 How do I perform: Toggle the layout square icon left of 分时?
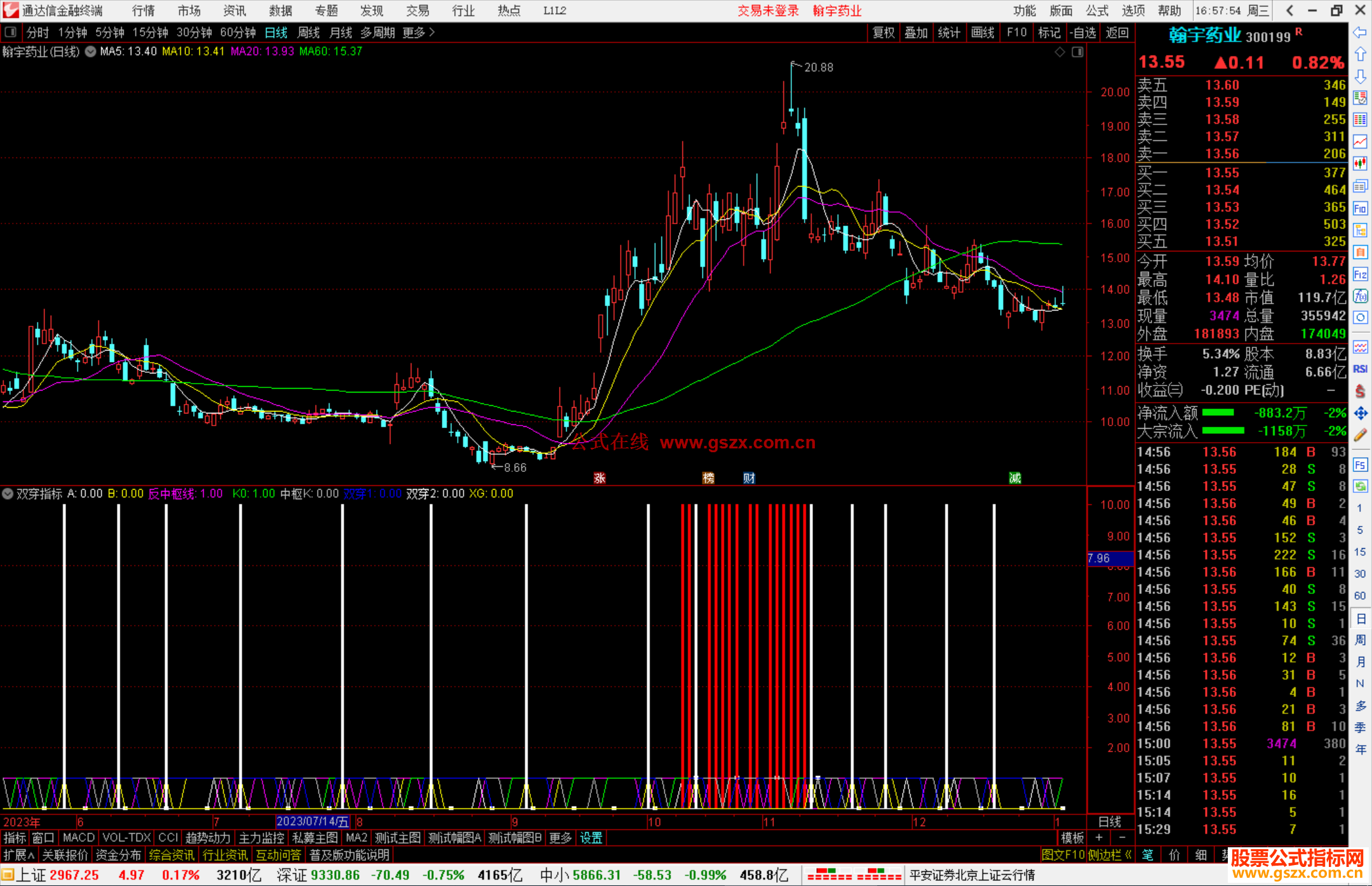click(10, 32)
